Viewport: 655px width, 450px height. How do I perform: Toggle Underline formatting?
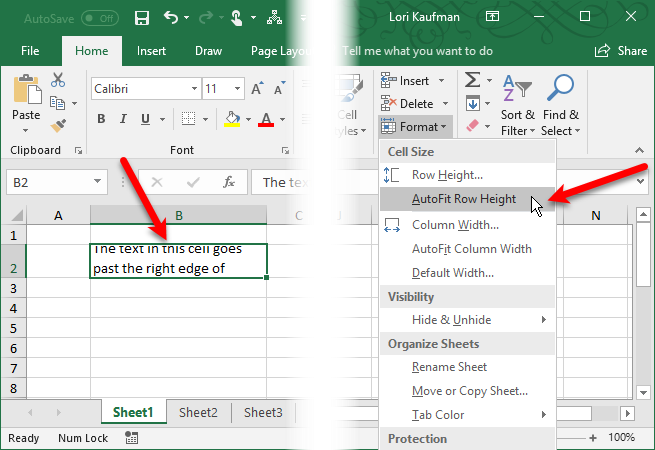145,119
